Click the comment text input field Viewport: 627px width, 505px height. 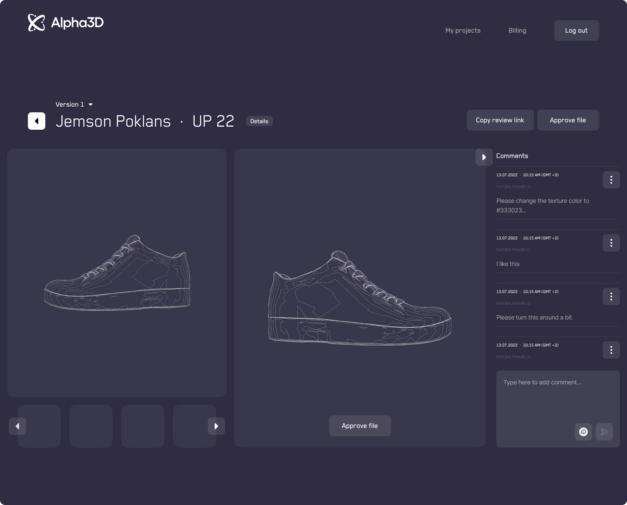558,409
